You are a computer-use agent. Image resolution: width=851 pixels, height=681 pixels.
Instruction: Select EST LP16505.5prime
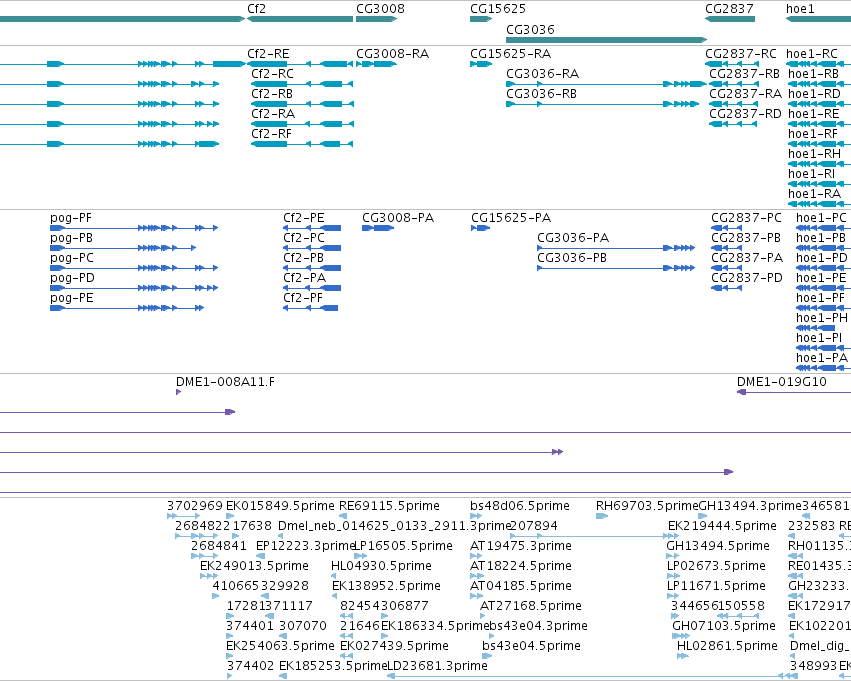pos(360,556)
